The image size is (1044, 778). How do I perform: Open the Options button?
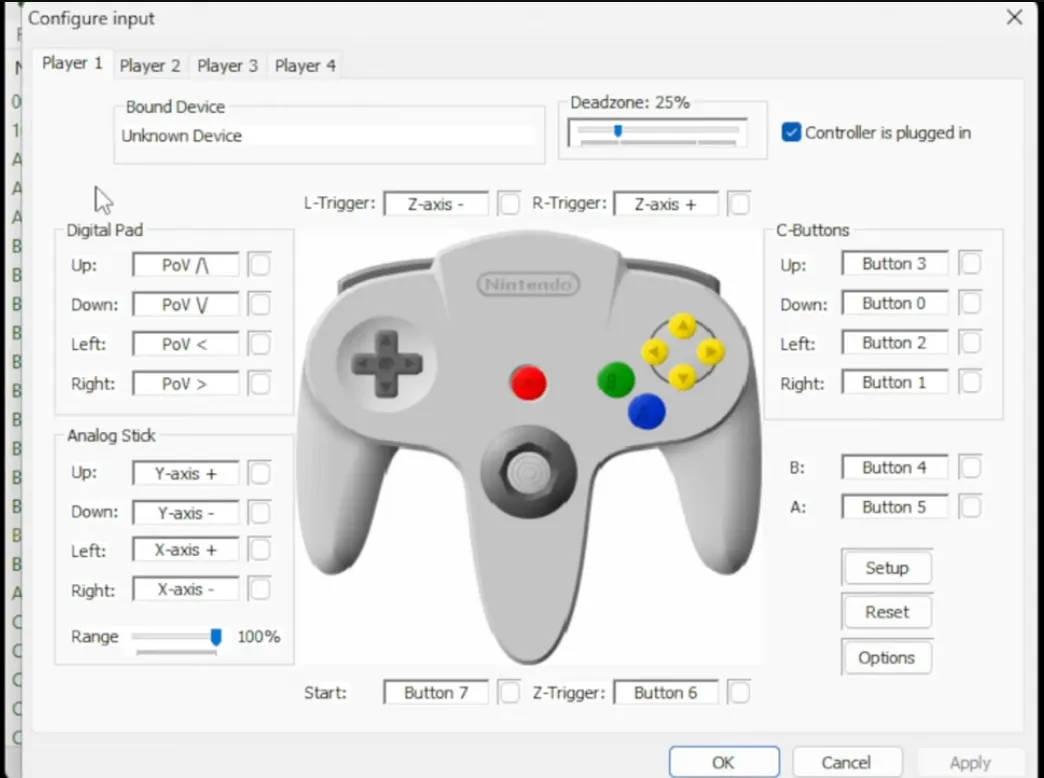click(x=886, y=657)
